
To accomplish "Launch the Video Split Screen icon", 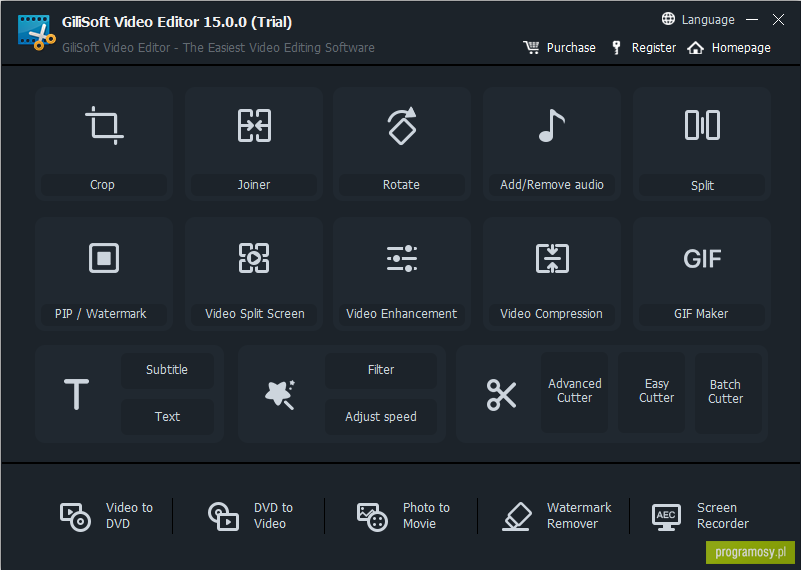I will point(254,258).
